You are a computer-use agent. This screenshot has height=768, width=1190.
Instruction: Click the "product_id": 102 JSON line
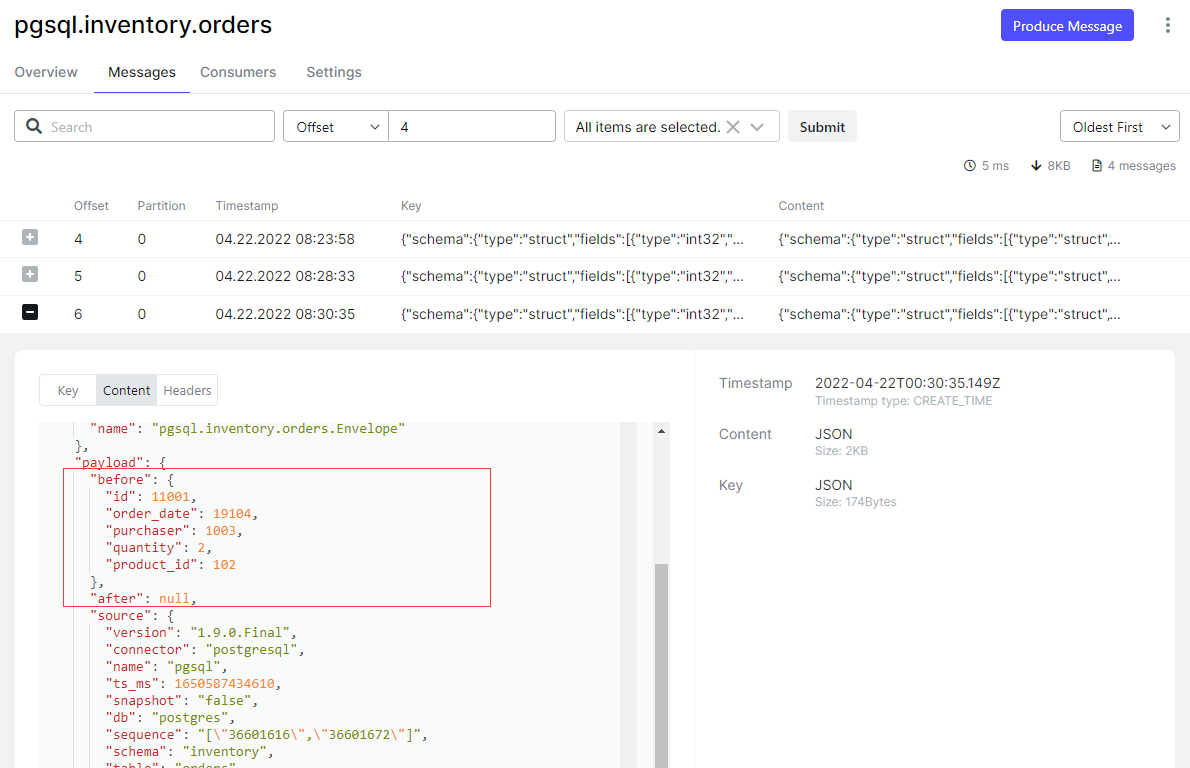click(x=170, y=565)
